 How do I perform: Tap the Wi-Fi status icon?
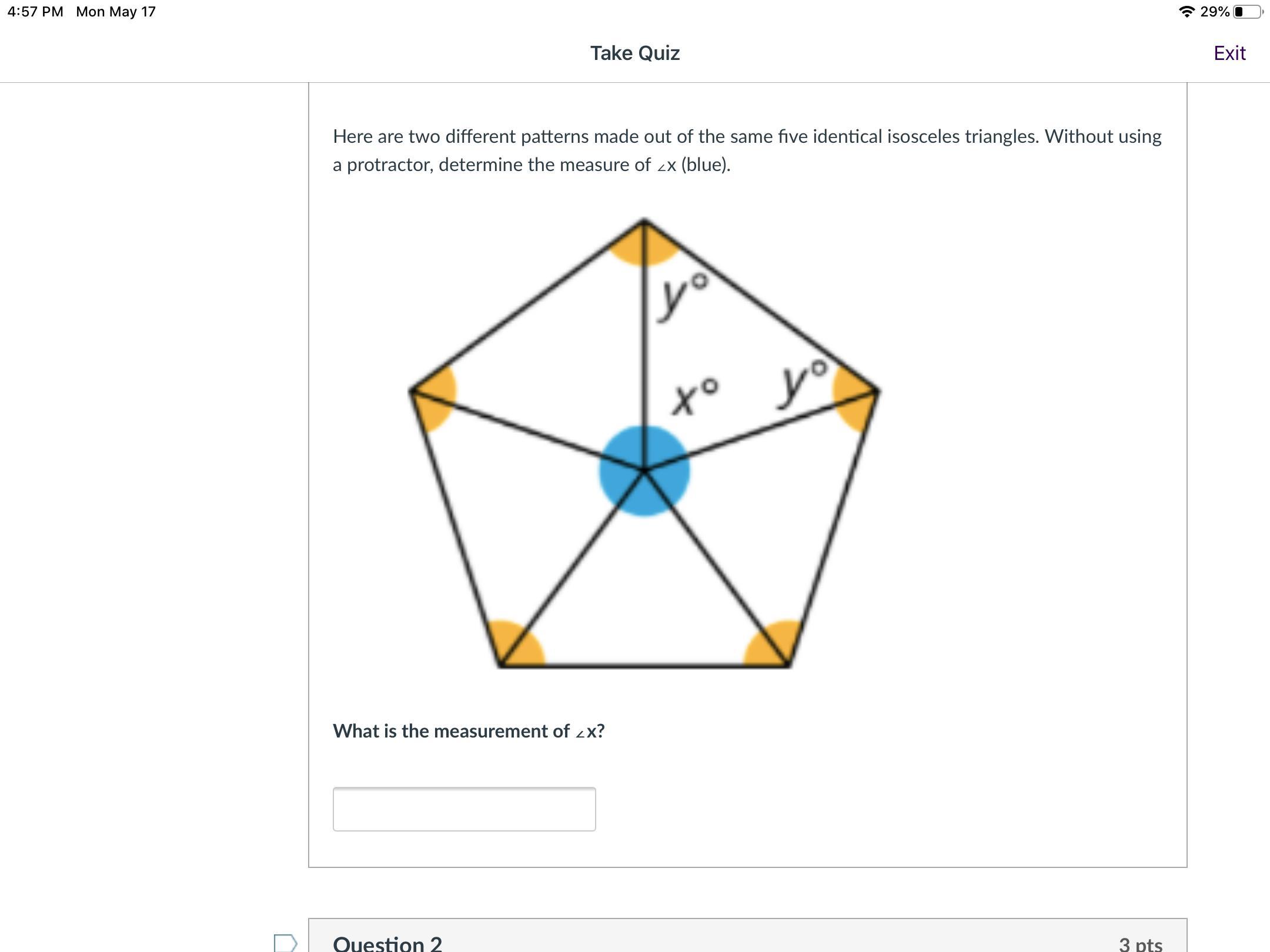point(1187,12)
